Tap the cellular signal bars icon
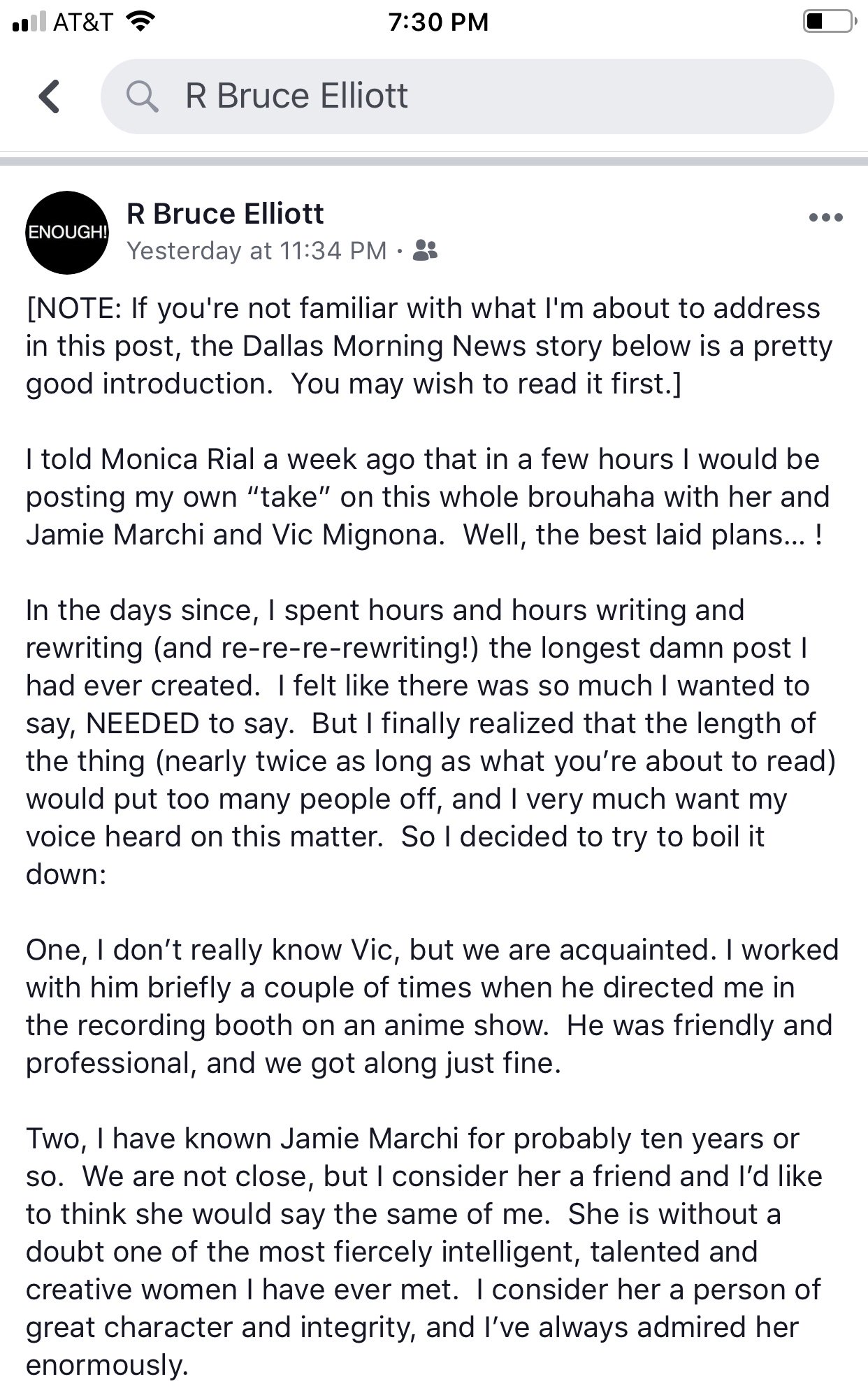This screenshot has width=868, height=1400. [x=29, y=22]
